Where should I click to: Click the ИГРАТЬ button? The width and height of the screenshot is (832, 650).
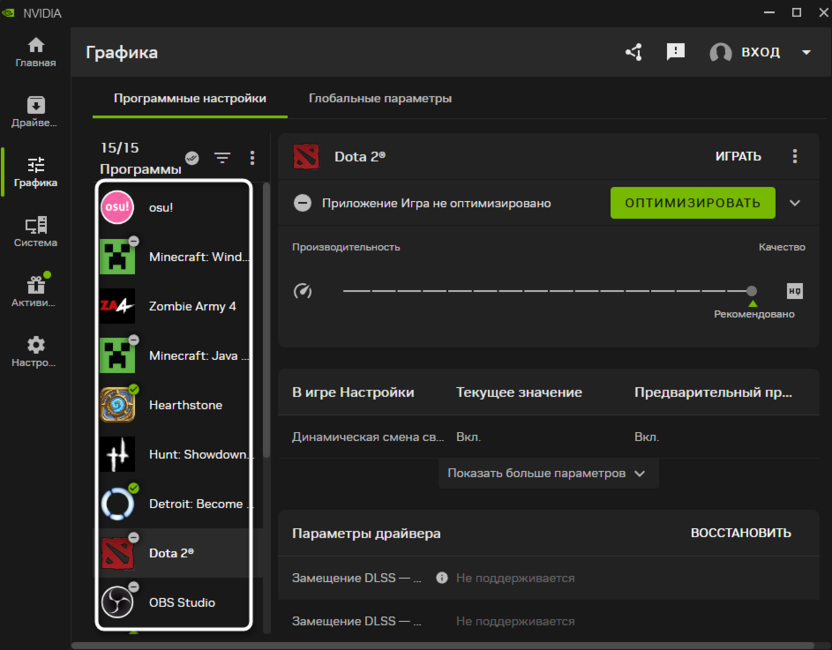tap(738, 157)
